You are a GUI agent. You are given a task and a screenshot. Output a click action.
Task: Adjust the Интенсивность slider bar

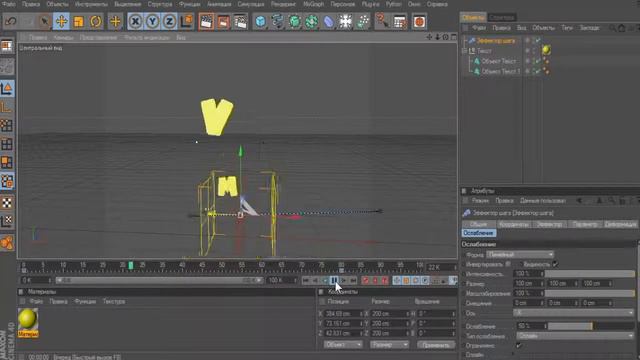click(590, 274)
